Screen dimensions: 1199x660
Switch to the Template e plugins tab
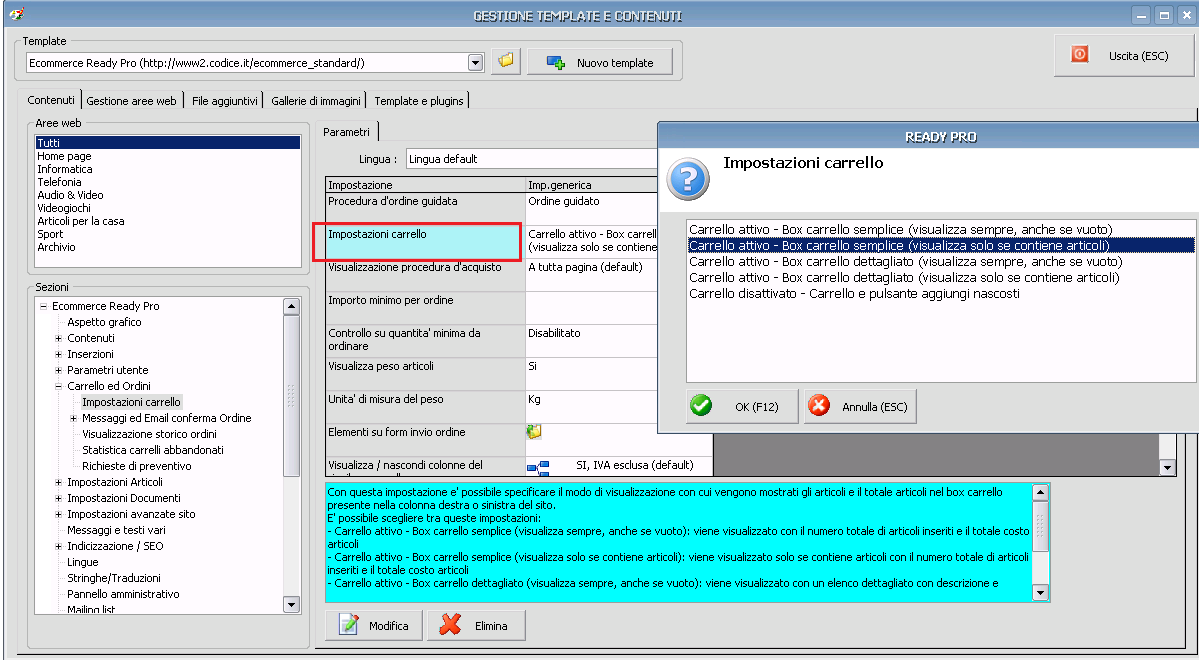(419, 101)
